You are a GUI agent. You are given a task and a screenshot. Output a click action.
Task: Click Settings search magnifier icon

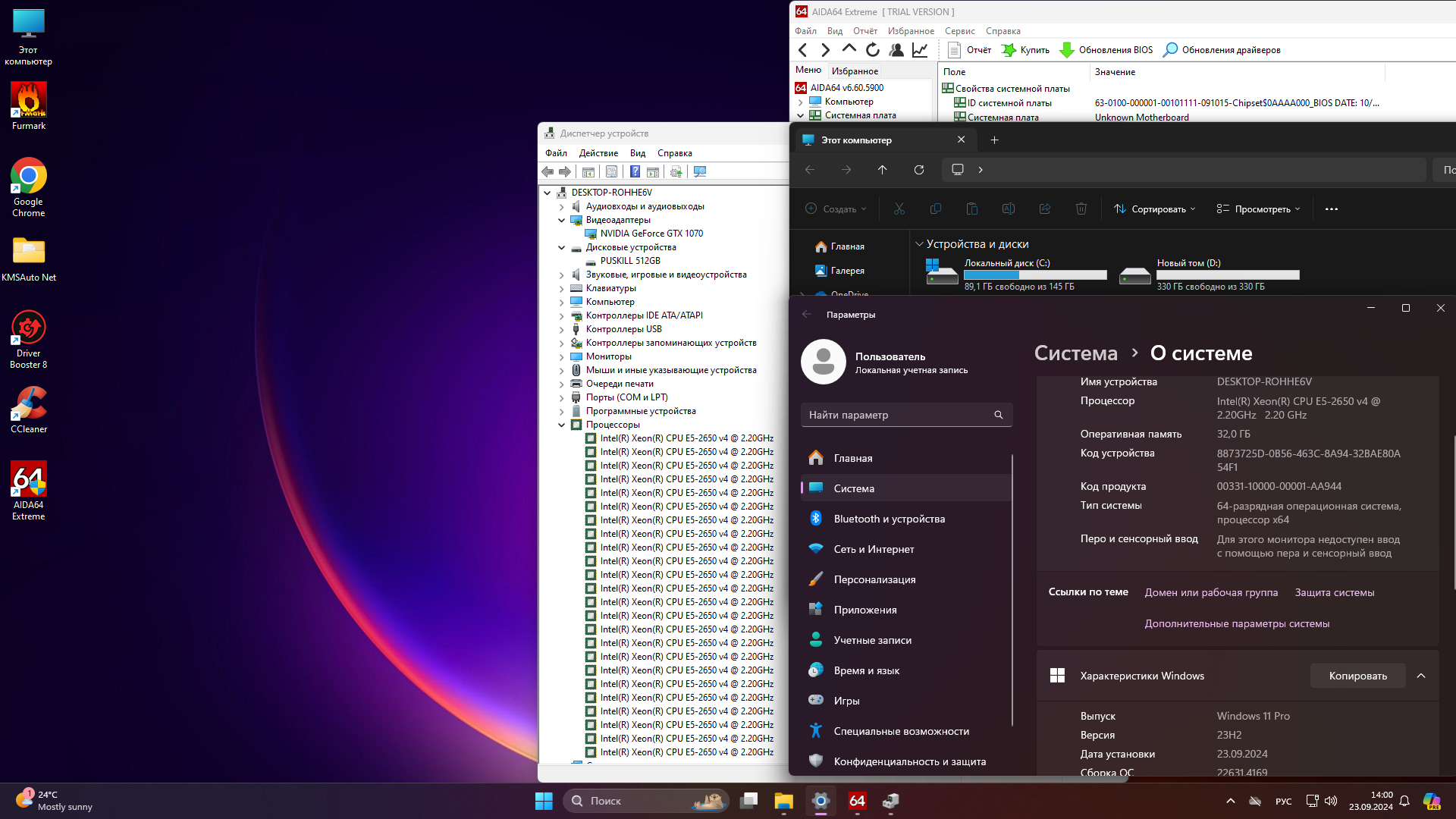click(x=999, y=415)
